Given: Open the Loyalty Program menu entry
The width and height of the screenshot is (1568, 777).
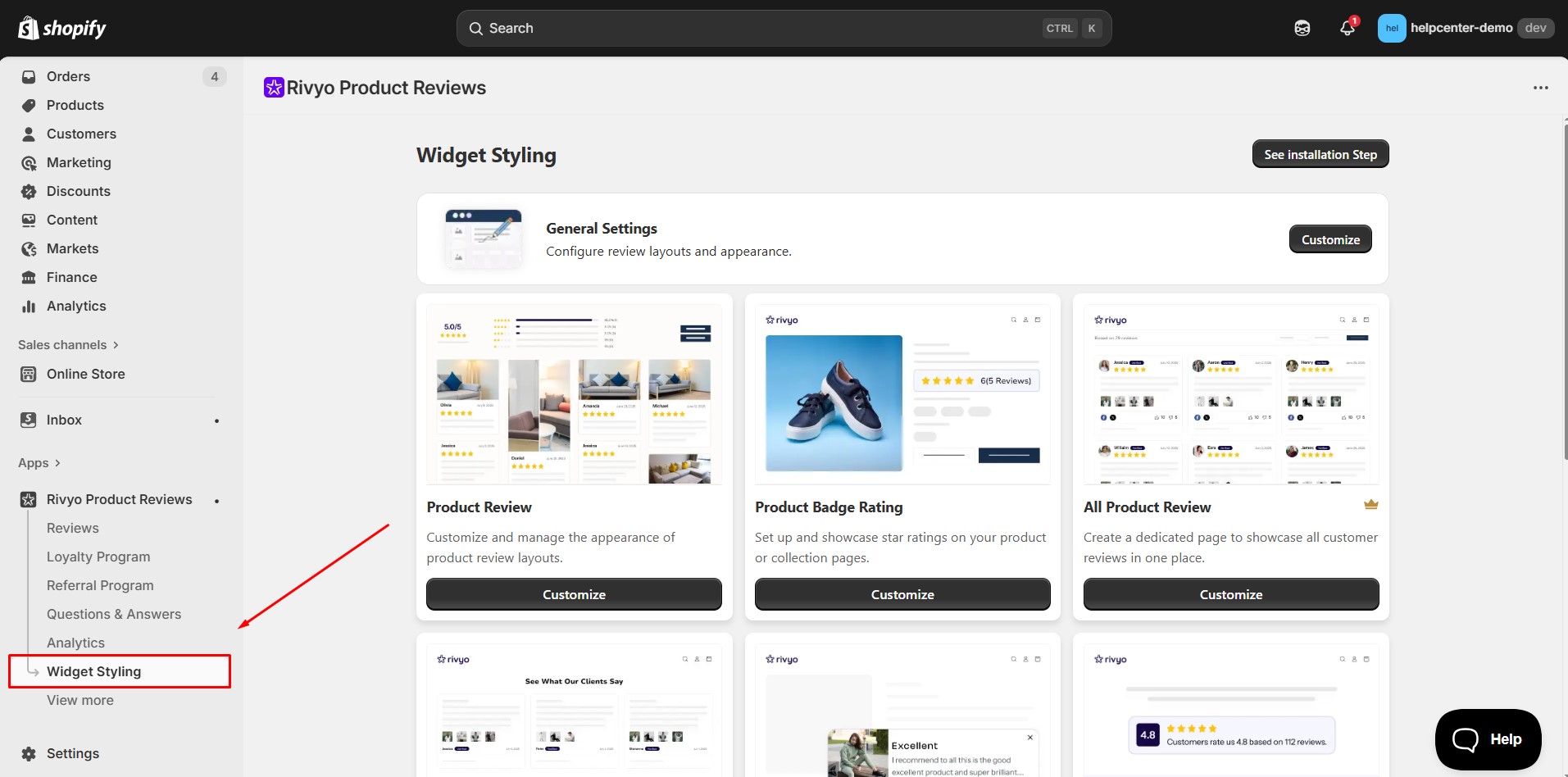Looking at the screenshot, I should tap(98, 557).
